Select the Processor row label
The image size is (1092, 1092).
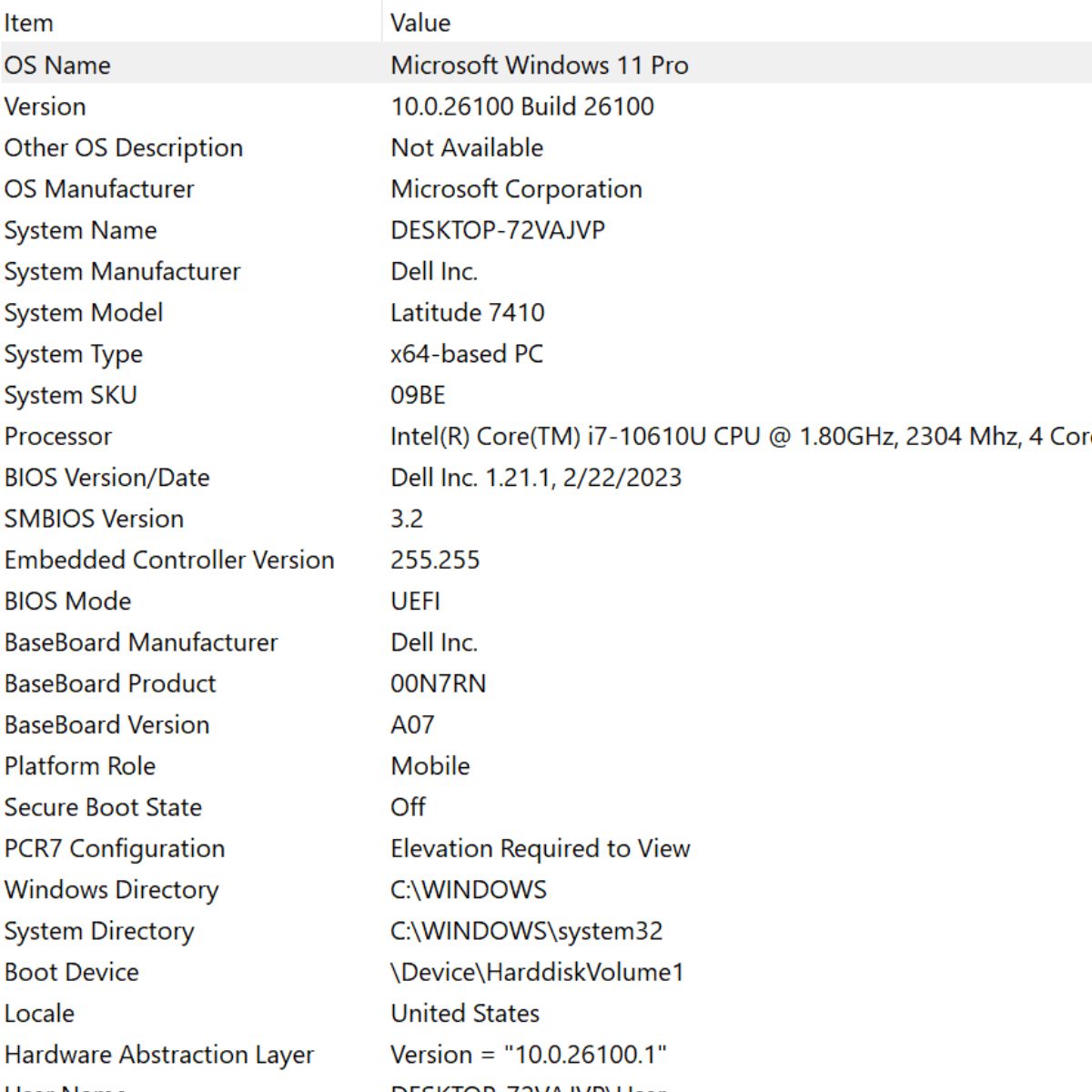(57, 437)
